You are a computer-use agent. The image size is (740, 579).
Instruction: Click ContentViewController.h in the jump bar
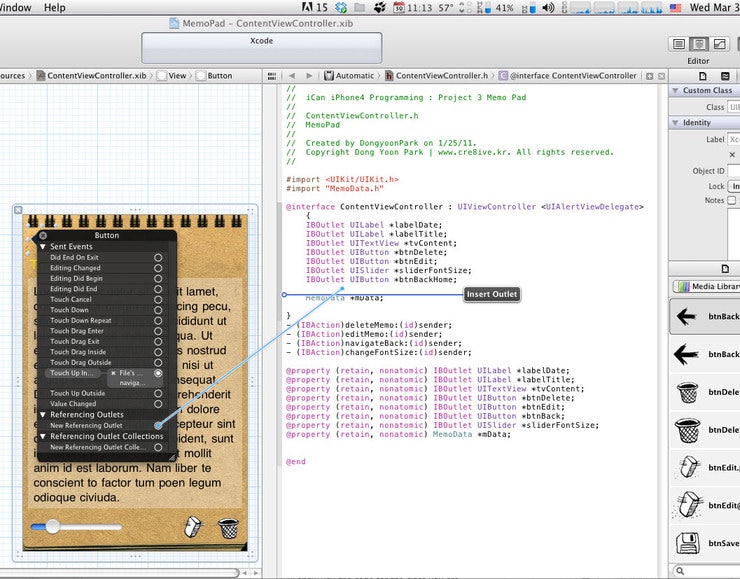click(440, 75)
